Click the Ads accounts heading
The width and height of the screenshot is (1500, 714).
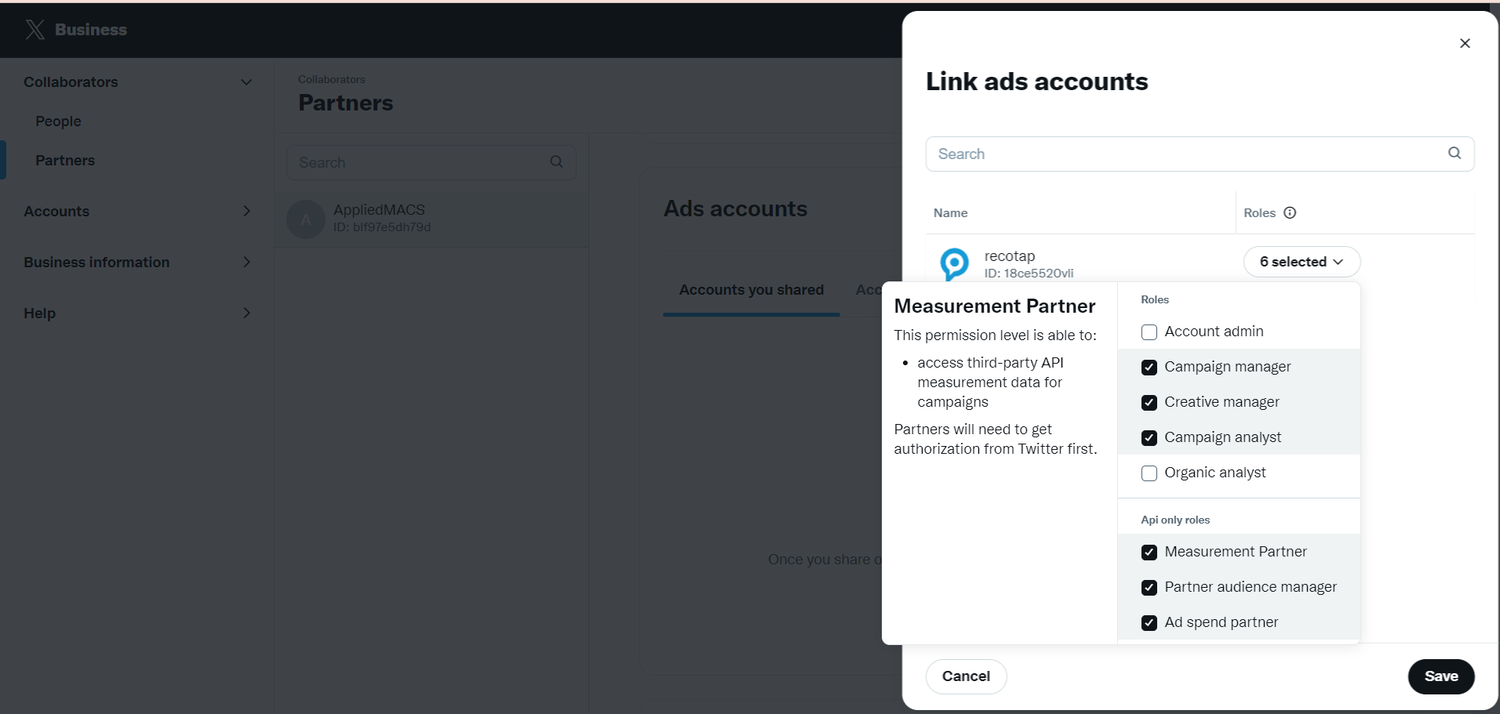(735, 209)
